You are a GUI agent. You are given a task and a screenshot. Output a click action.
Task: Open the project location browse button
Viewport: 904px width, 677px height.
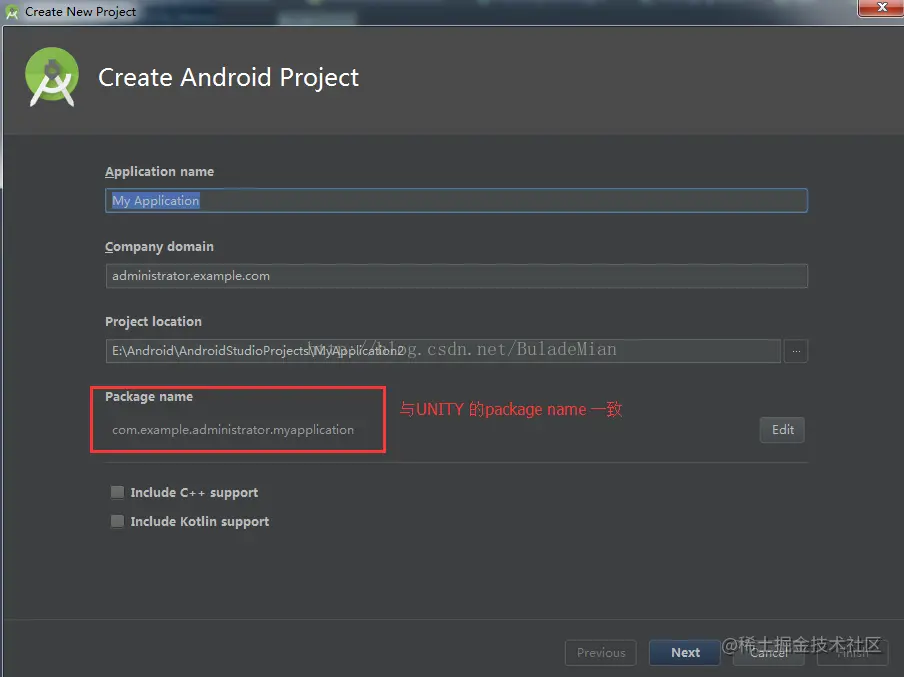(x=796, y=351)
